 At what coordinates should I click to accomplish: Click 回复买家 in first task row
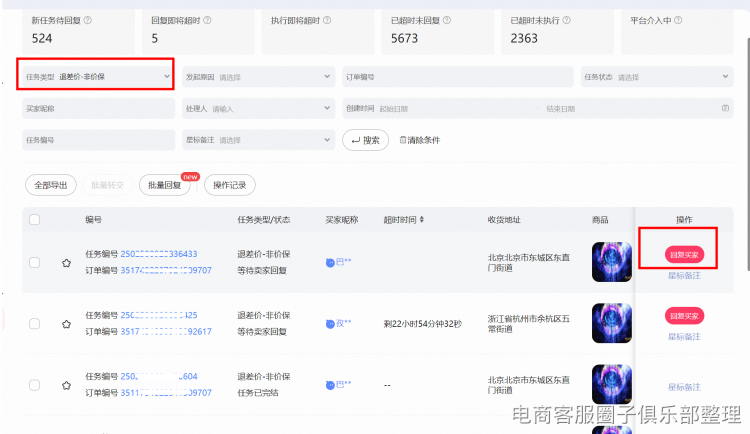(x=684, y=255)
